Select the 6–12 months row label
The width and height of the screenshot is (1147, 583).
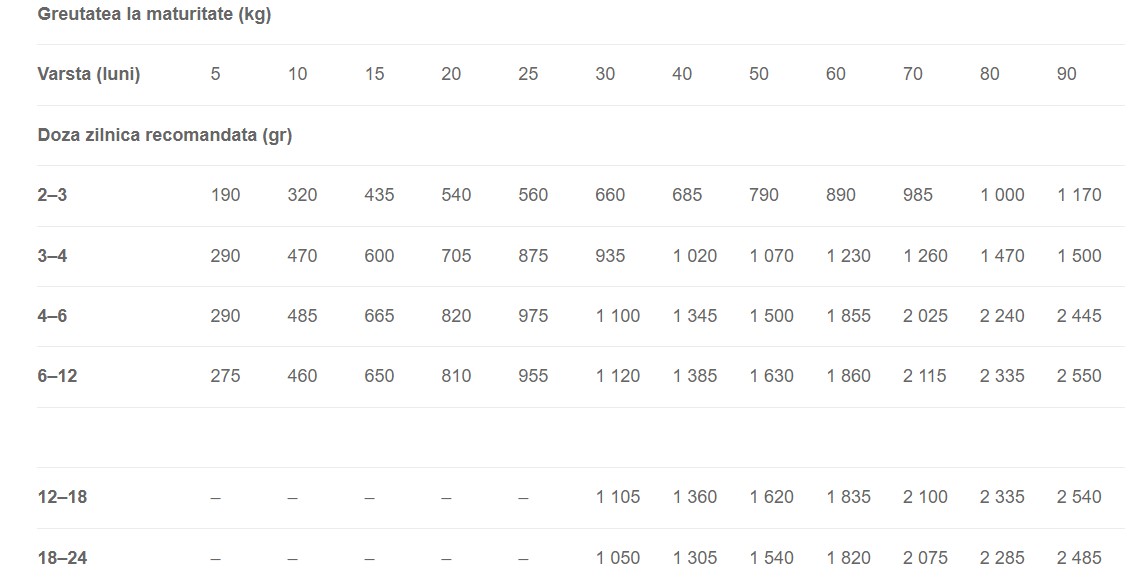coord(57,376)
